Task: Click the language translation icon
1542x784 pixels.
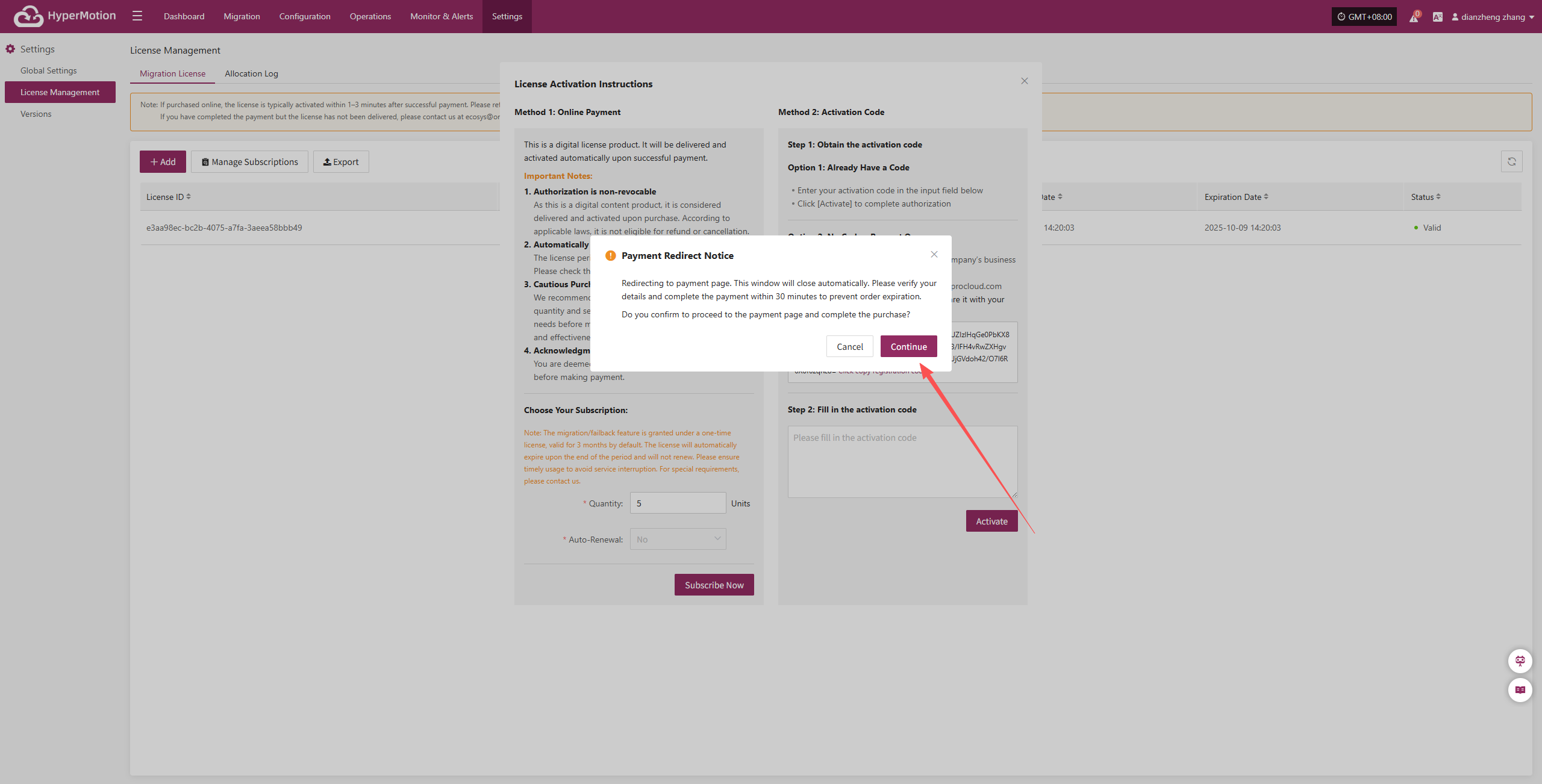Action: (1438, 17)
